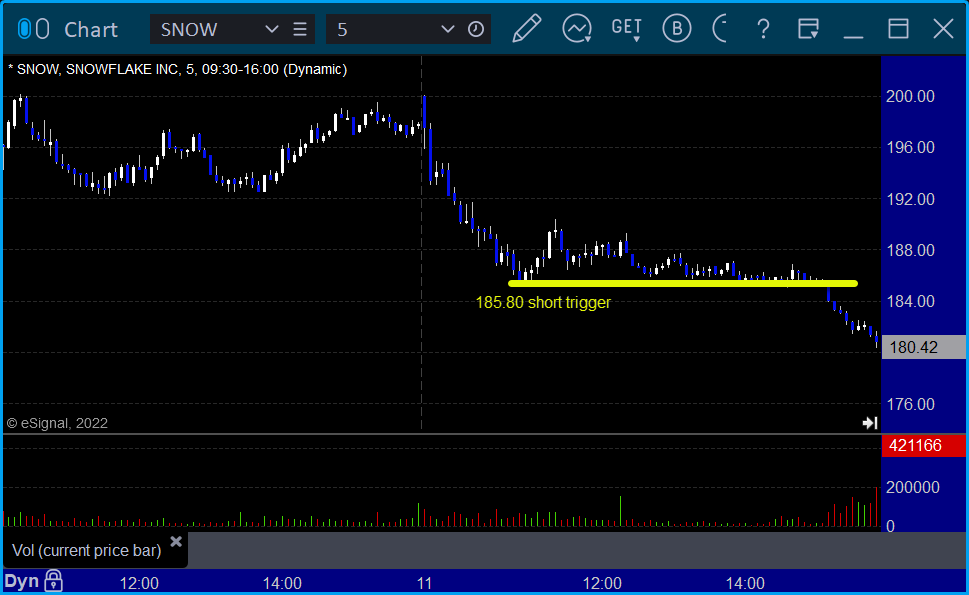The height and width of the screenshot is (595, 969).
Task: Maximize the Chart window
Action: pyautogui.click(x=898, y=29)
